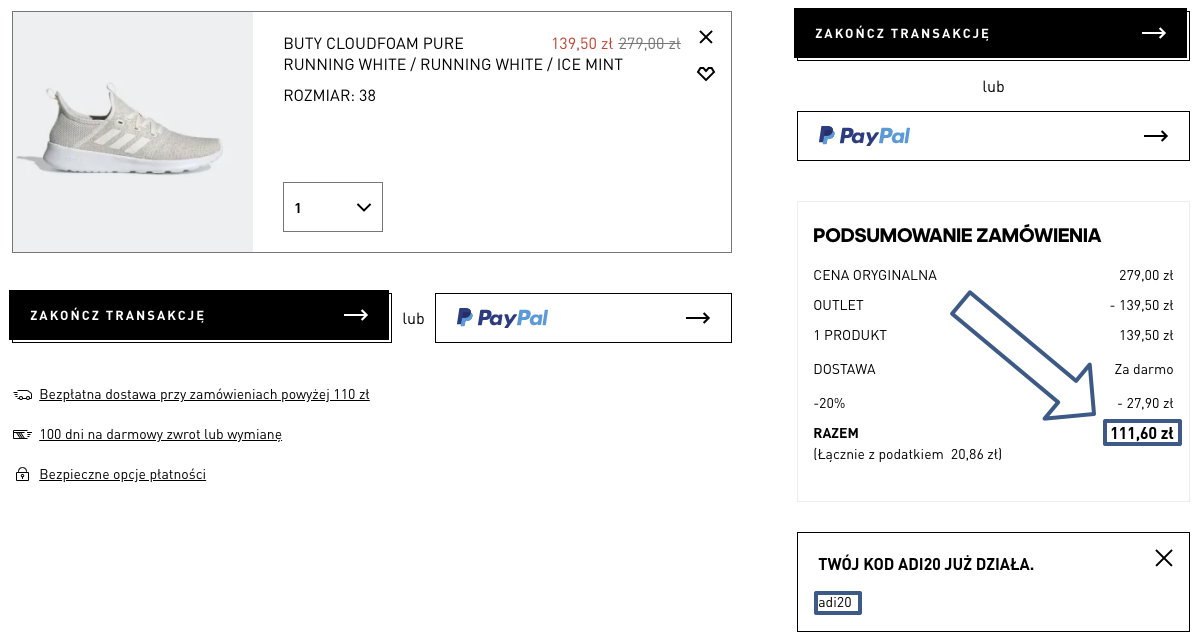This screenshot has width=1198, height=643.
Task: Select ROZMIAR: 38 size text
Action: coord(329,95)
